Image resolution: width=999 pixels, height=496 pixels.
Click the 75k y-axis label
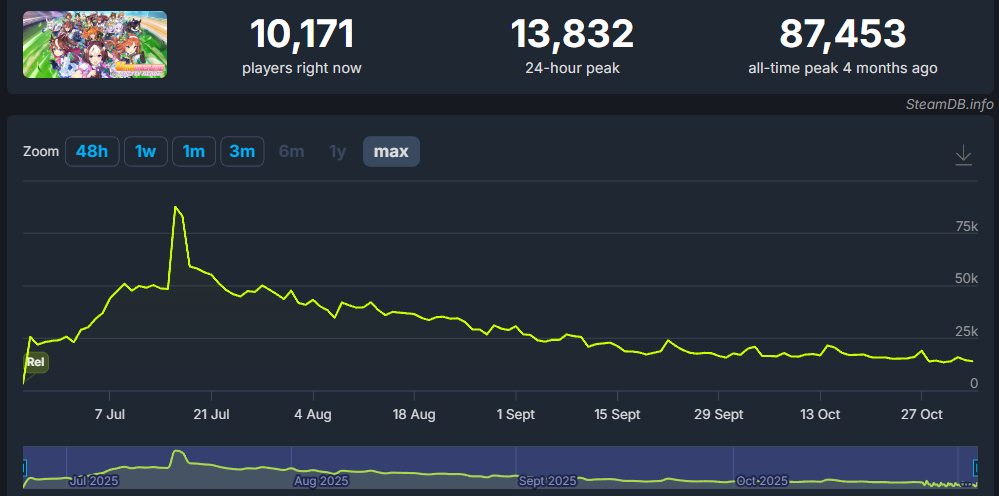(967, 227)
